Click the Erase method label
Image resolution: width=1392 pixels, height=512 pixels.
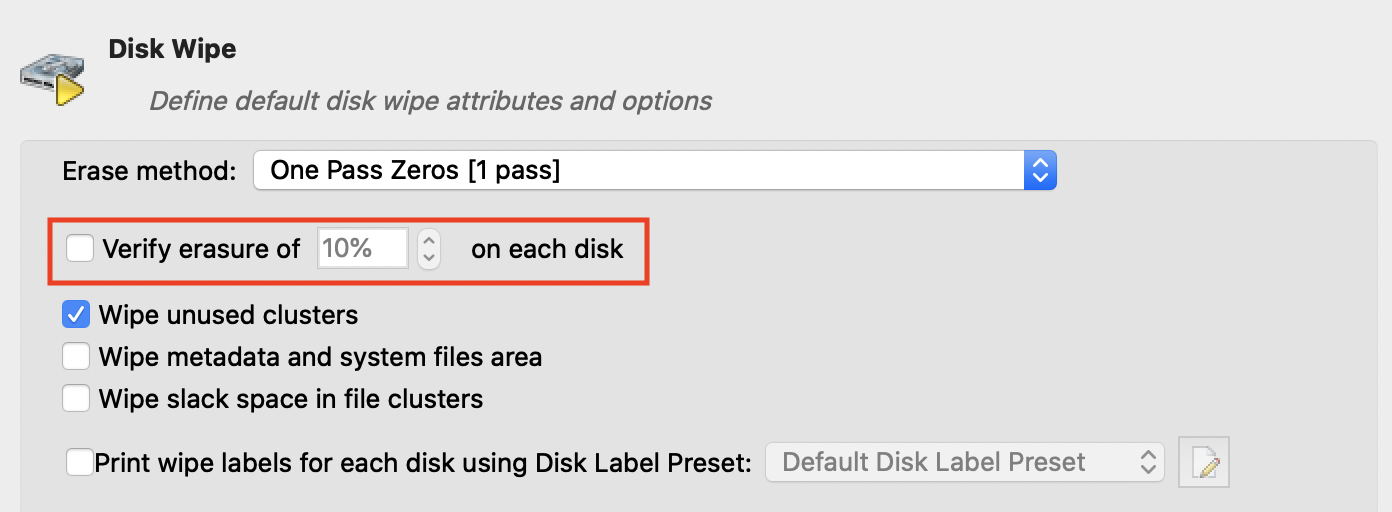click(x=149, y=171)
